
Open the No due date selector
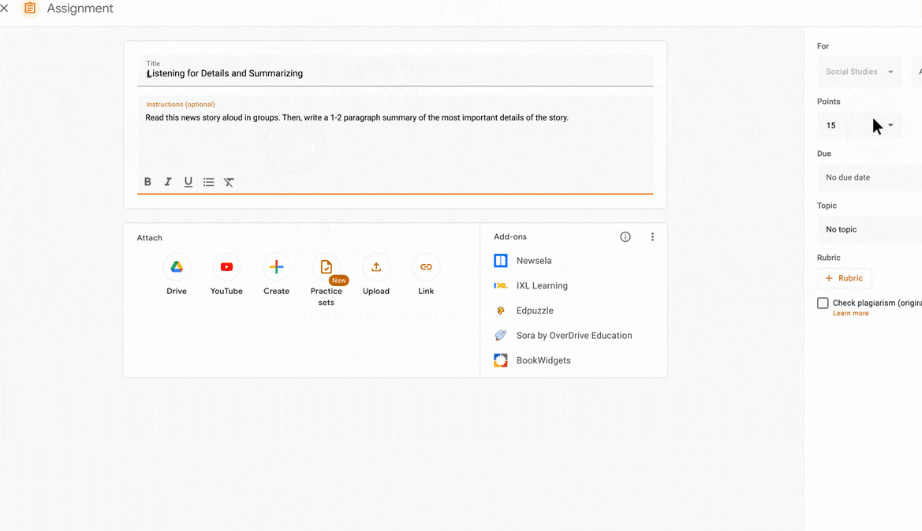[869, 178]
